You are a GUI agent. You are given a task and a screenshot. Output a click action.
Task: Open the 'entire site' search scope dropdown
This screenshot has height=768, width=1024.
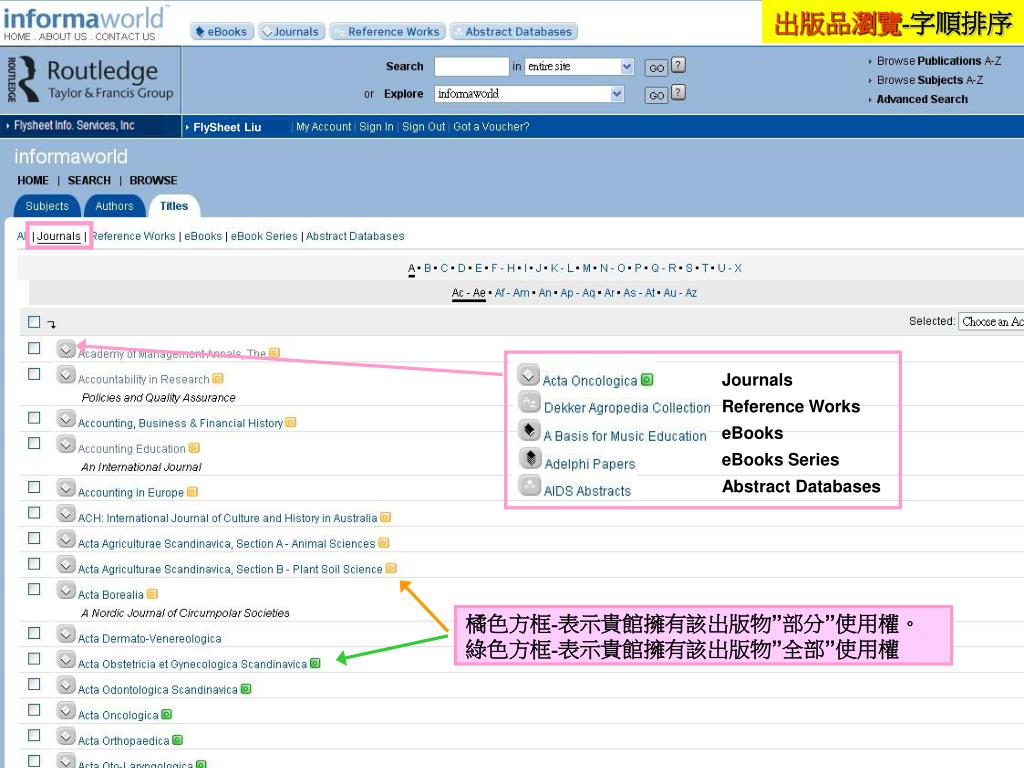click(x=579, y=67)
